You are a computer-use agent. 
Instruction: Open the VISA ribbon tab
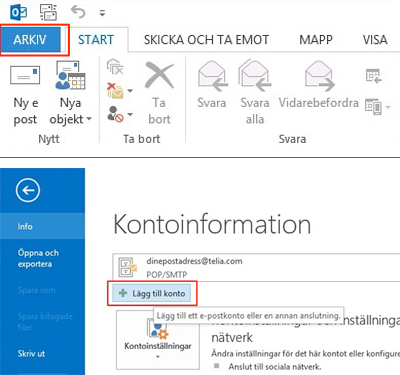coord(375,40)
